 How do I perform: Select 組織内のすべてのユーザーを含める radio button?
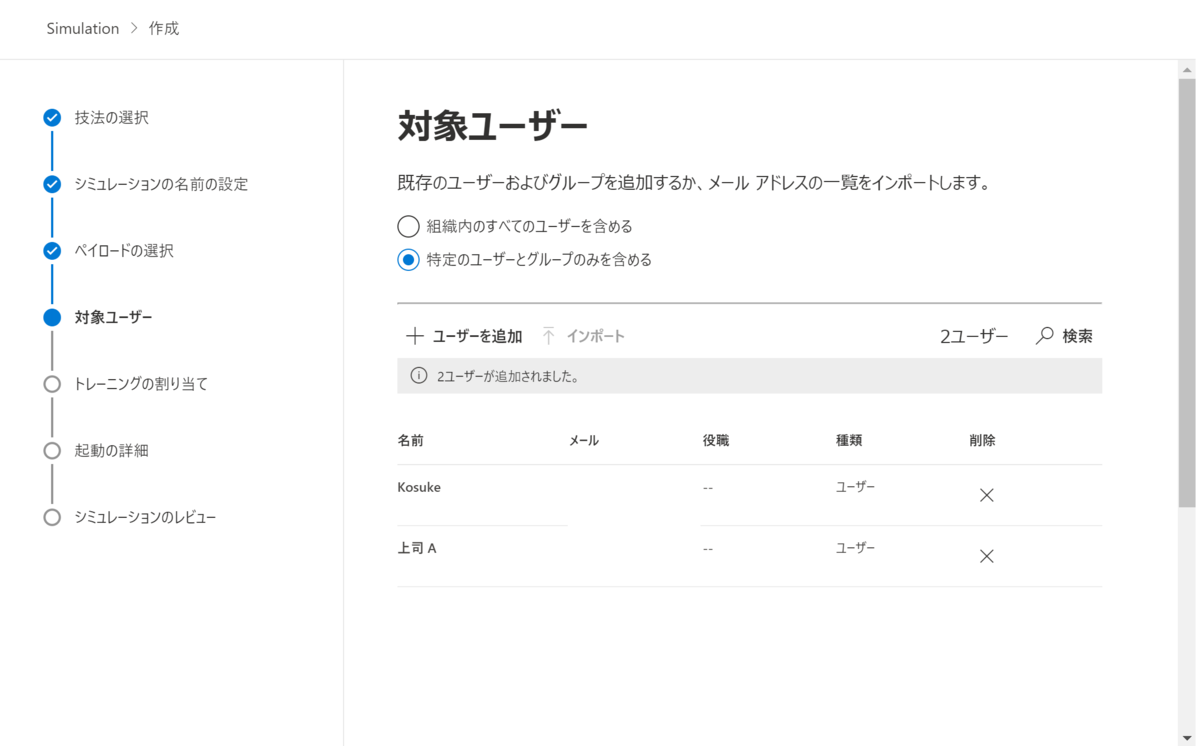408,226
